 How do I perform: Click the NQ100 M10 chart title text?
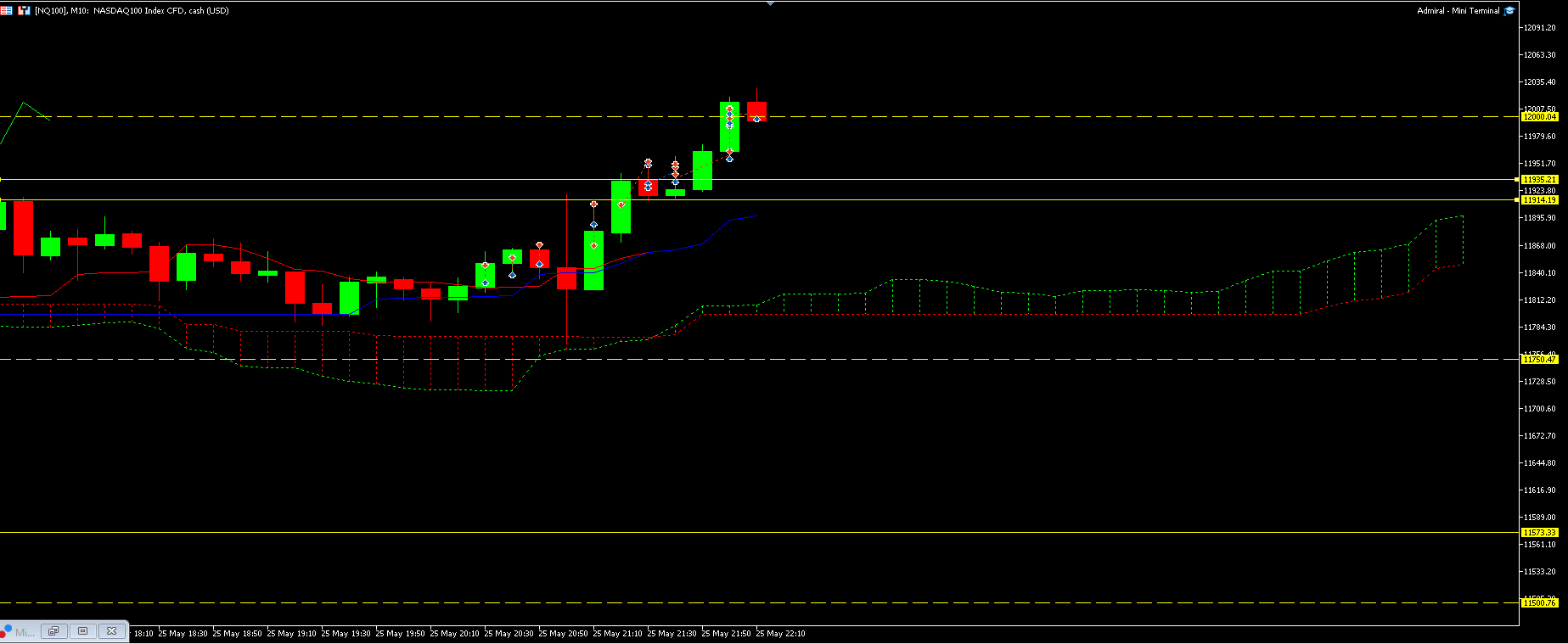[x=132, y=11]
